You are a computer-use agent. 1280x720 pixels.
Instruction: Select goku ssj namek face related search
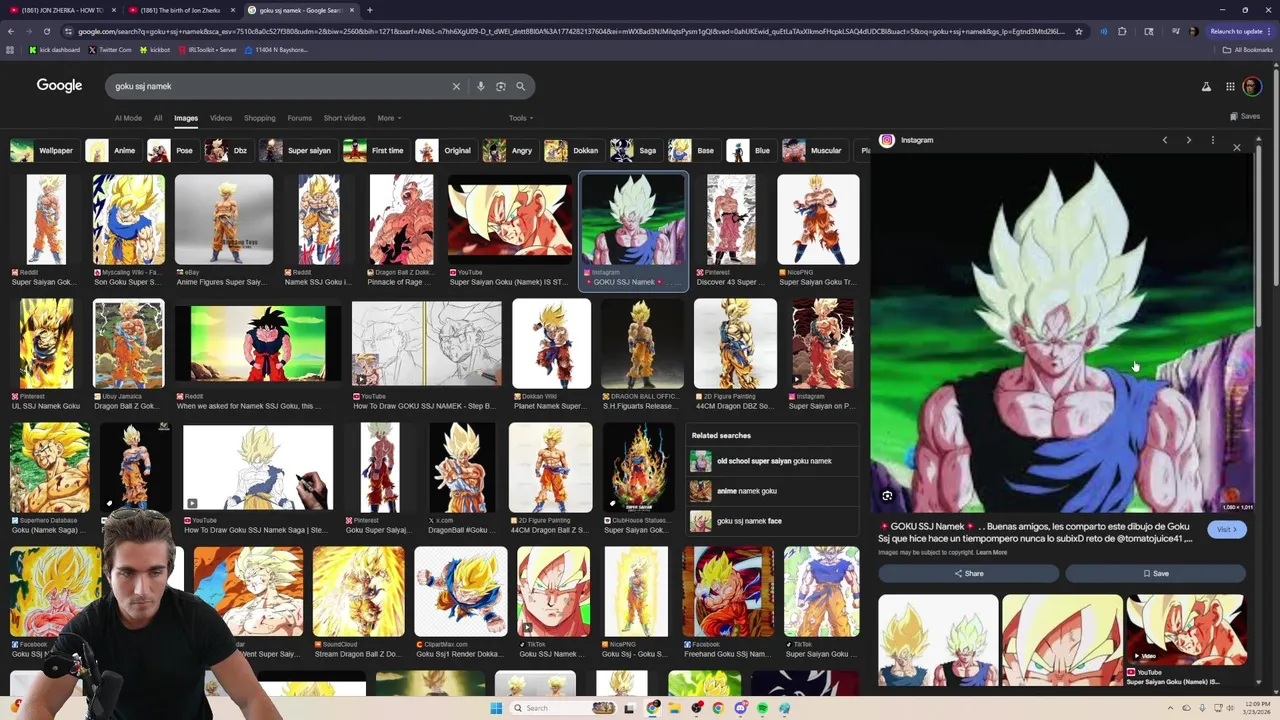773,521
